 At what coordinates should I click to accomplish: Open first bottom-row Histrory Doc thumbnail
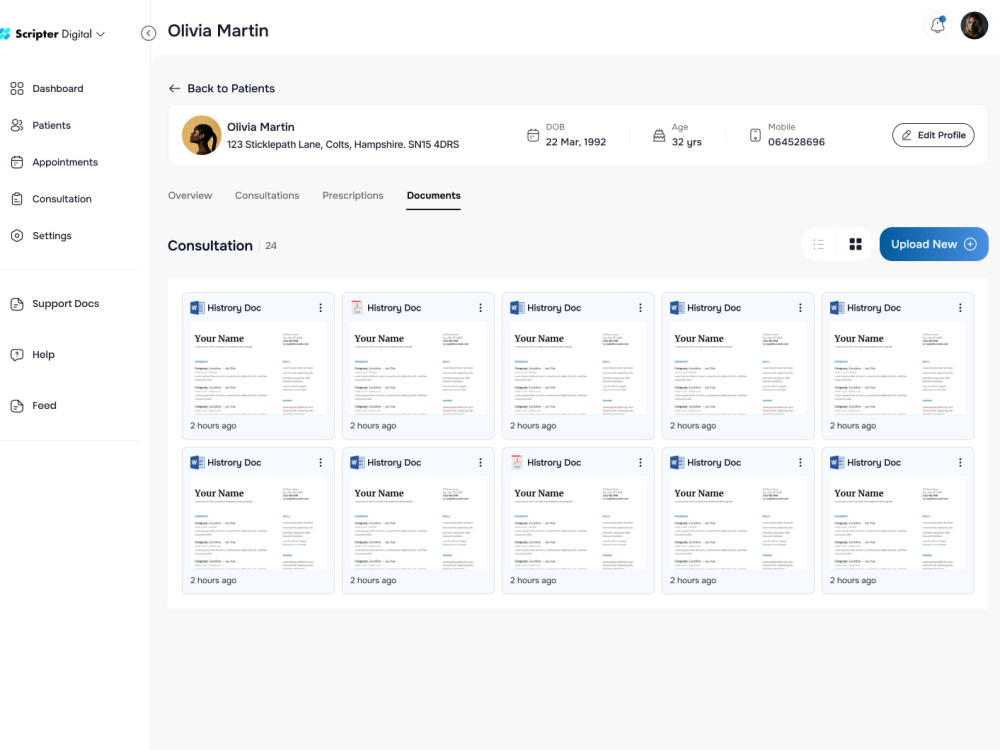click(258, 523)
